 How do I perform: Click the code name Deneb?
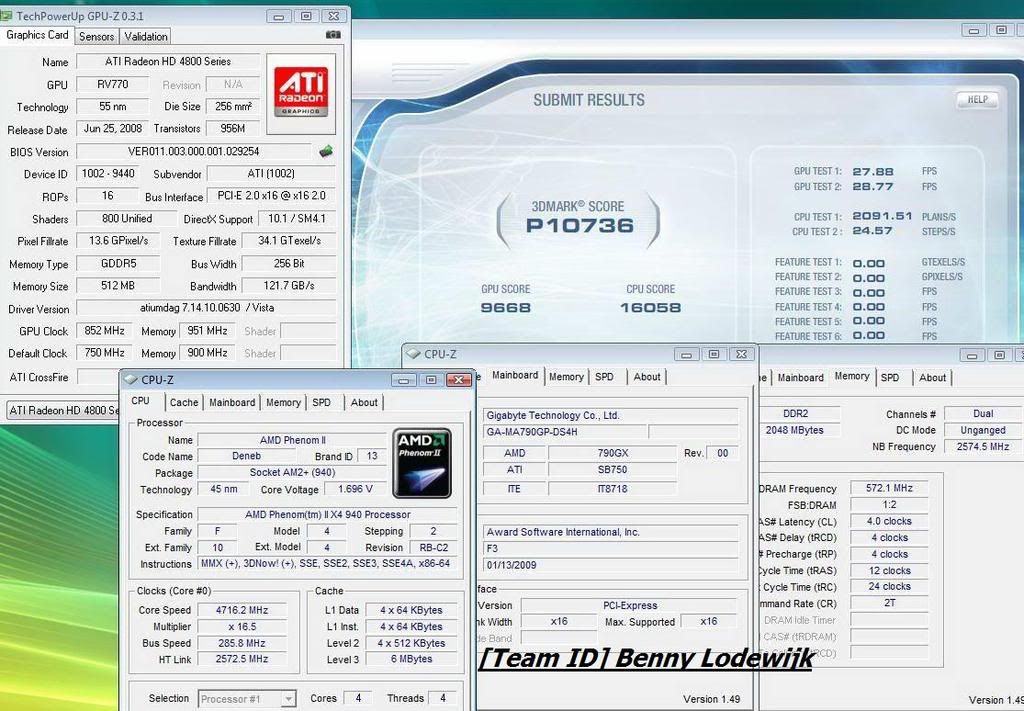[246, 456]
